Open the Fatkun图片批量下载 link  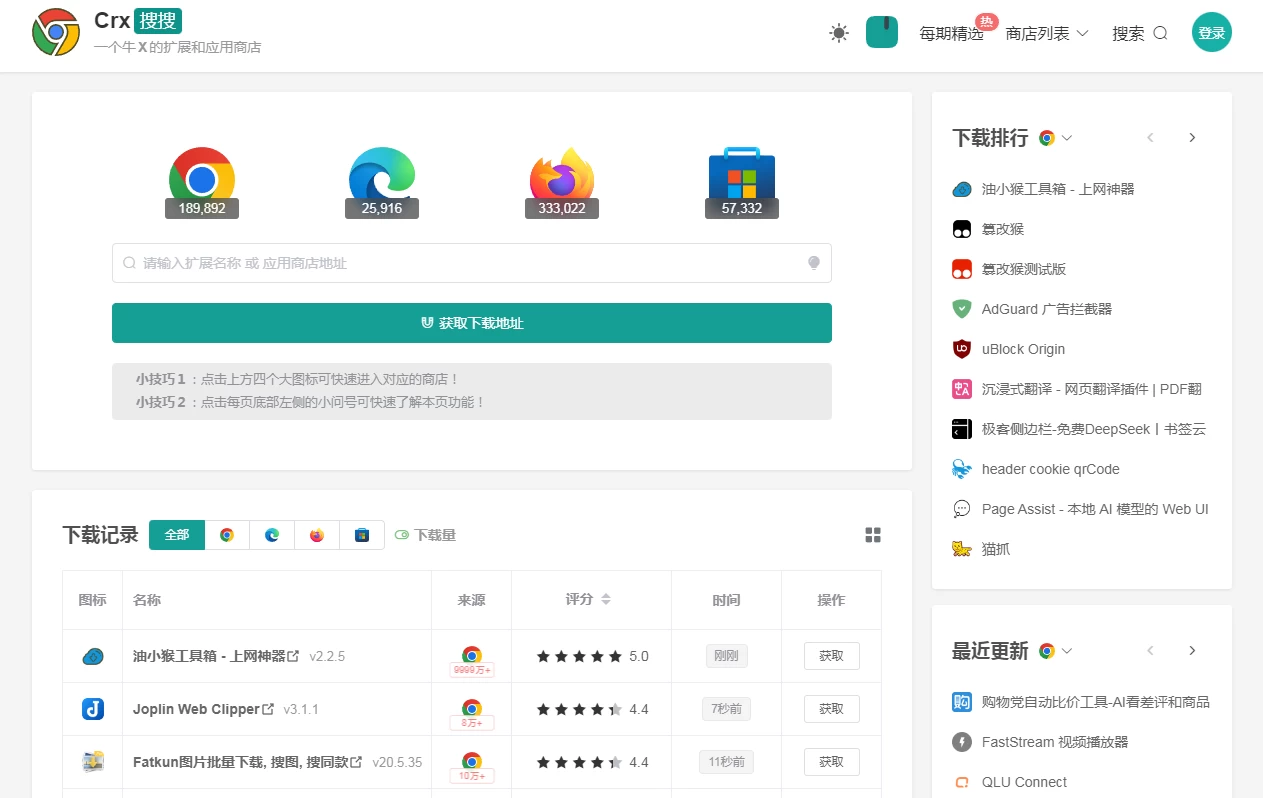pyautogui.click(x=248, y=762)
